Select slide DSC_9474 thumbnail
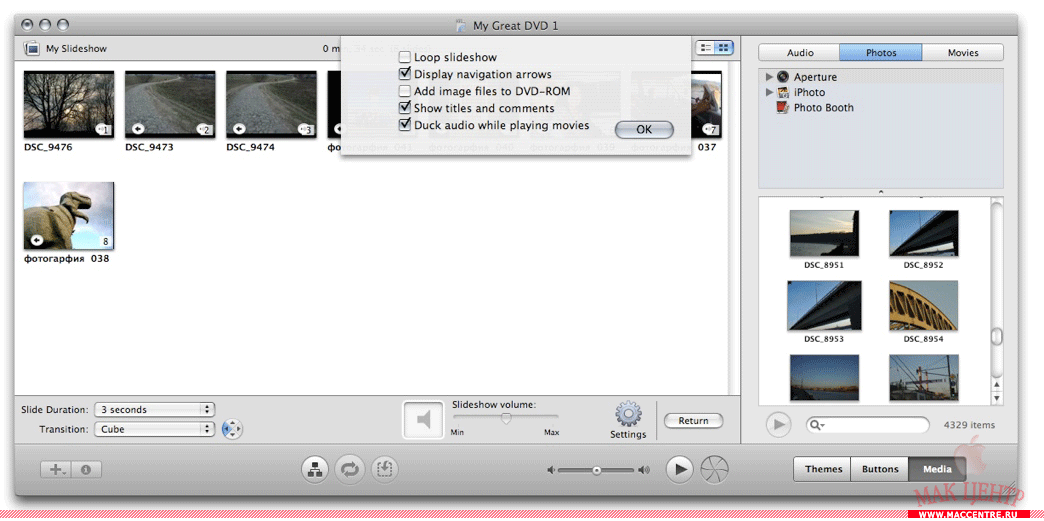 [x=271, y=105]
